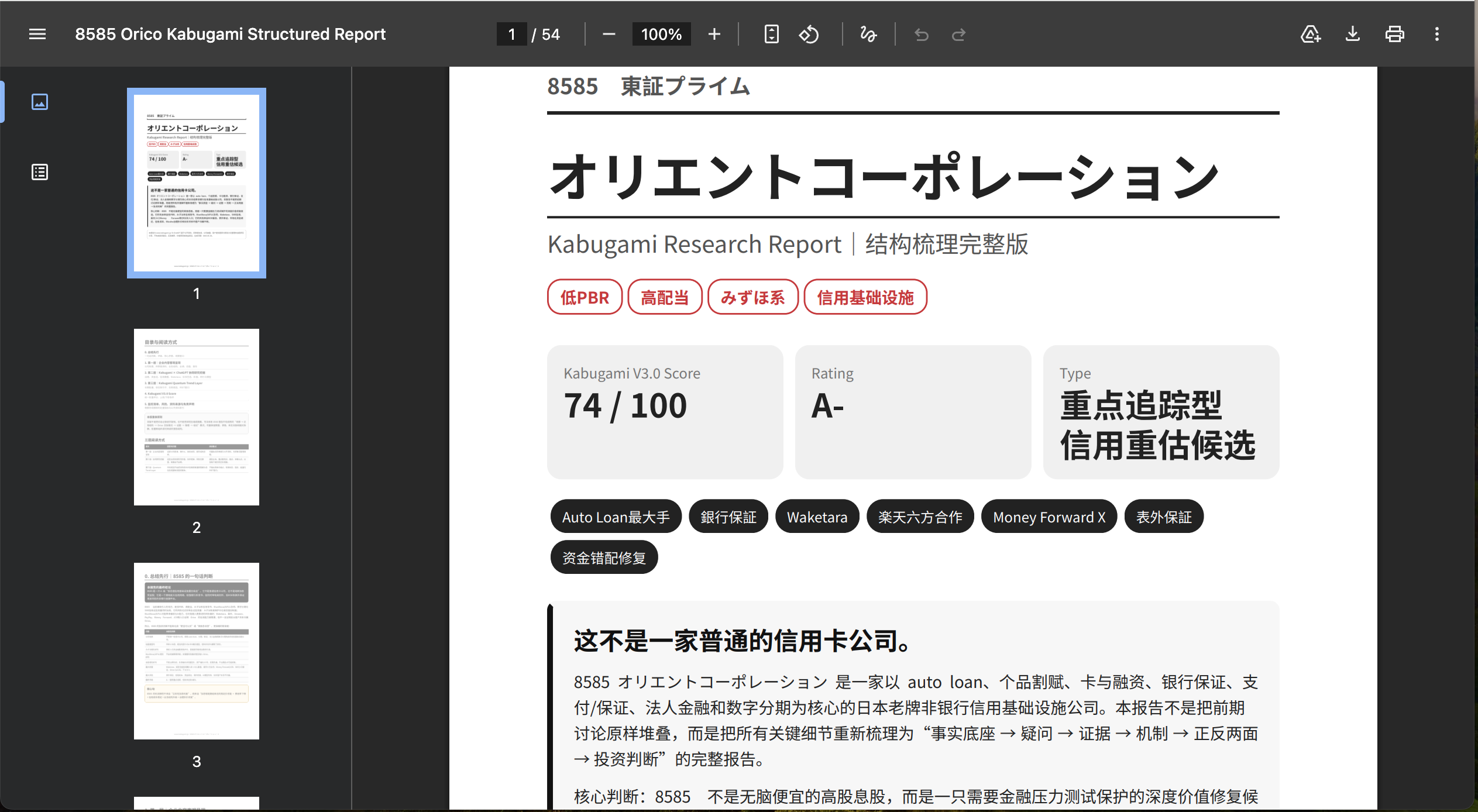Click the 楽天六方合作 chip
1478x812 pixels.
click(920, 517)
